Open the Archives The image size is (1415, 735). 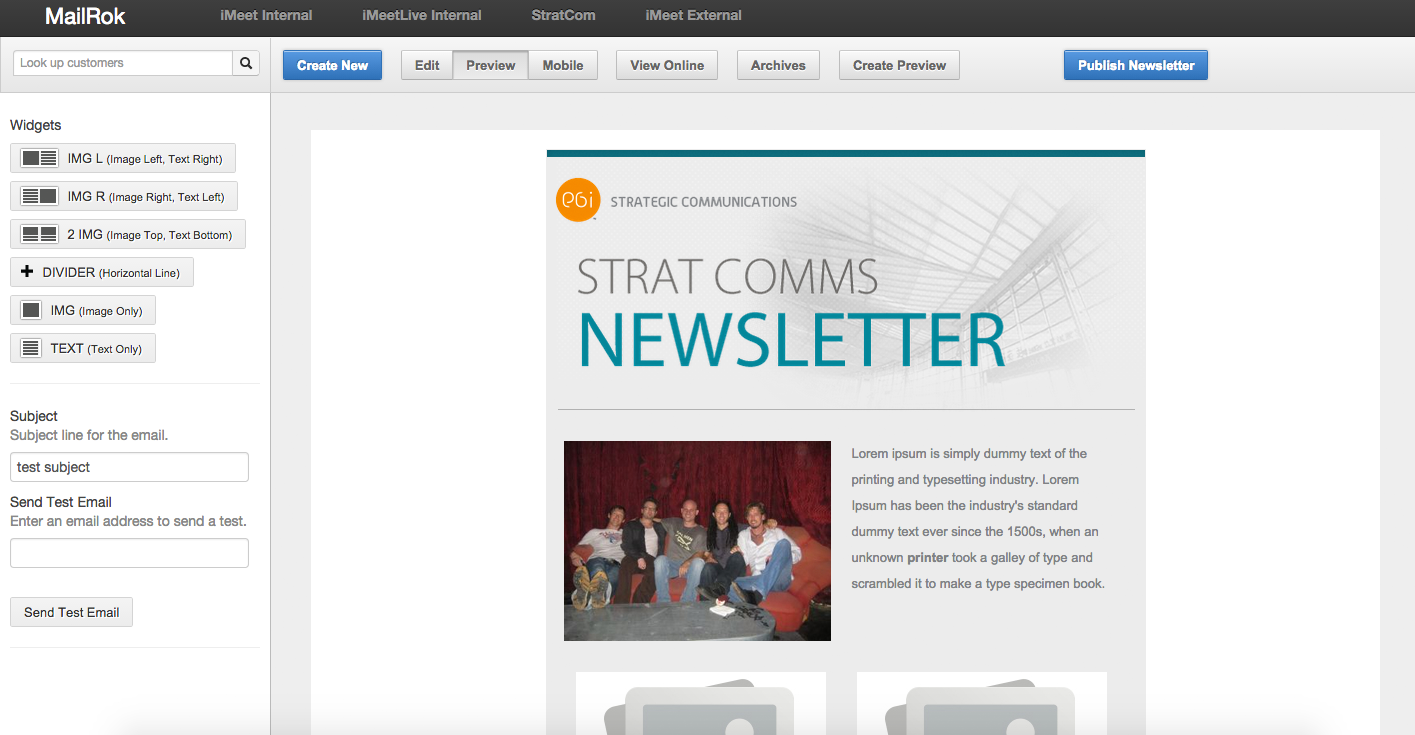point(778,65)
